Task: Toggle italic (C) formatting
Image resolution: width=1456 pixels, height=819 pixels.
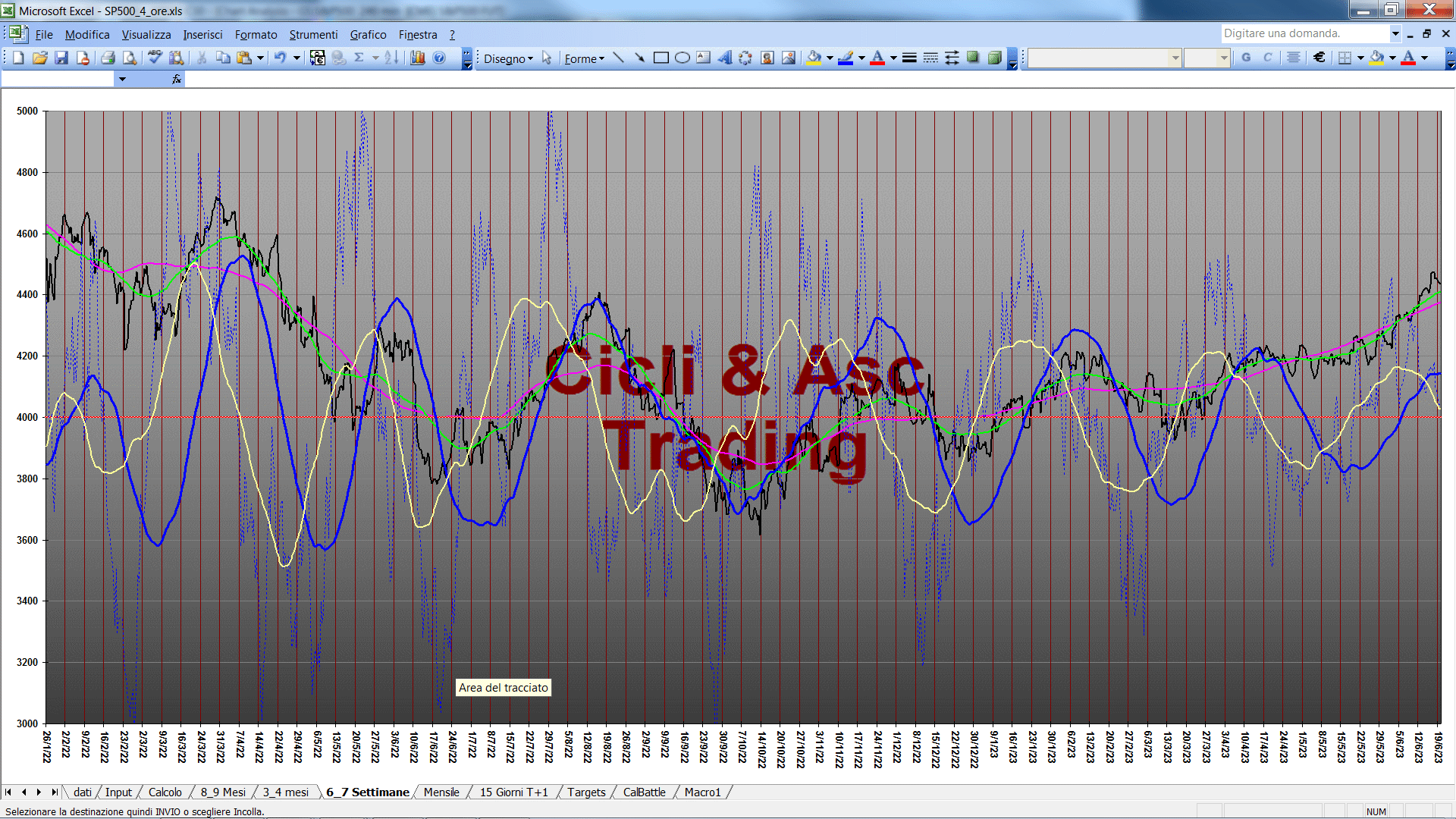Action: (1267, 58)
